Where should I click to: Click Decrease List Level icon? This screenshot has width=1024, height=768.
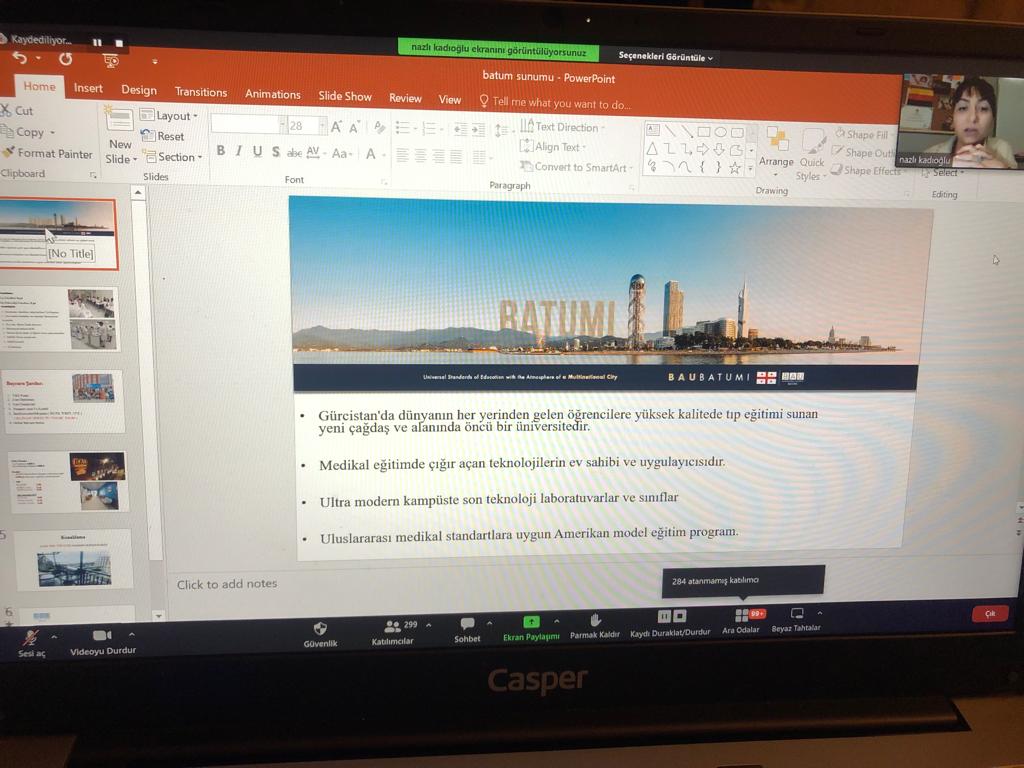pyautogui.click(x=460, y=130)
